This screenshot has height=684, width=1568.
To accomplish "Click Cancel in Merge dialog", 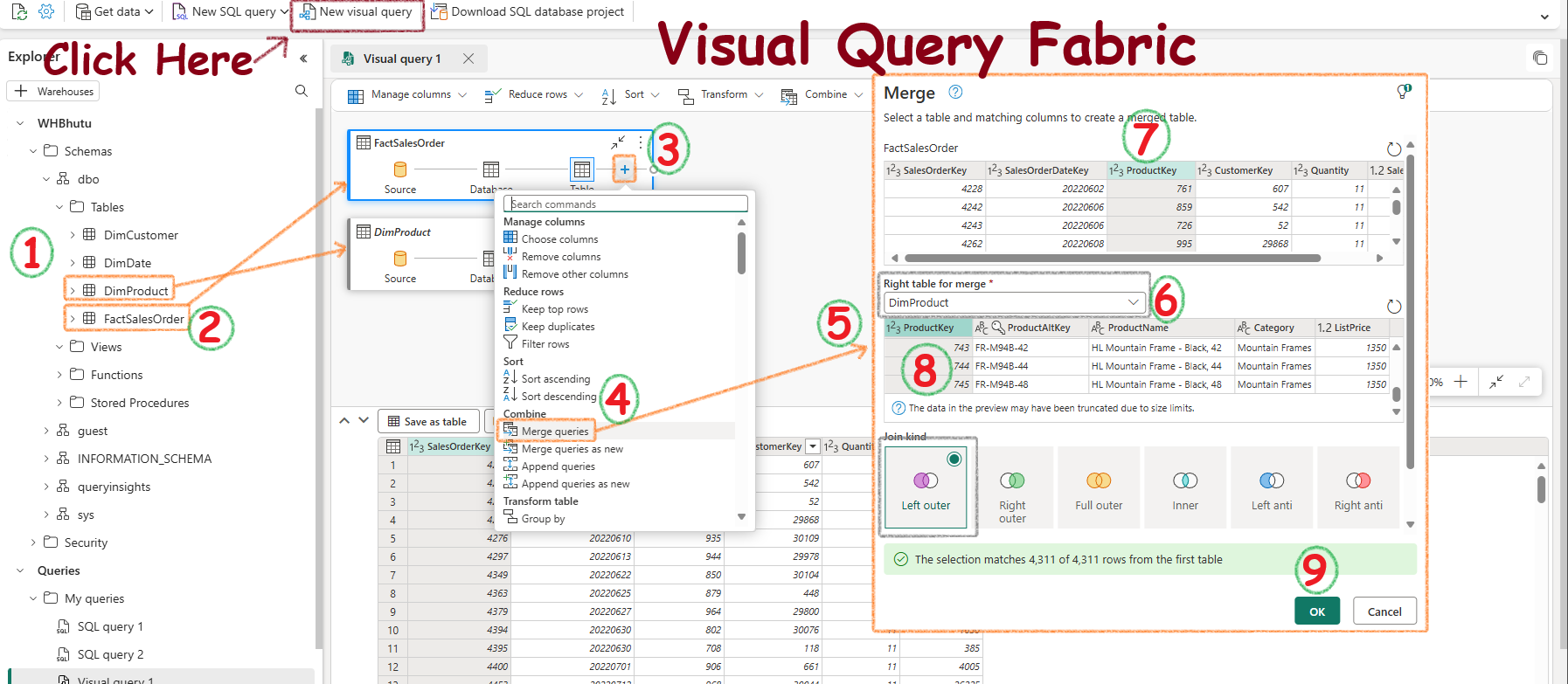I will (1384, 611).
